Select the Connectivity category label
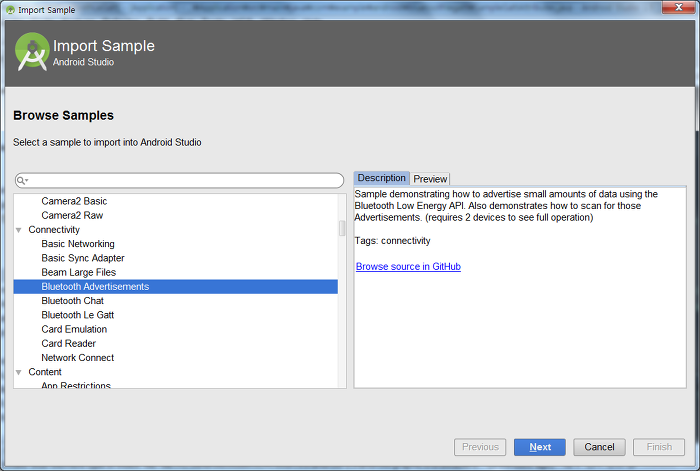This screenshot has width=700, height=471. [x=54, y=230]
